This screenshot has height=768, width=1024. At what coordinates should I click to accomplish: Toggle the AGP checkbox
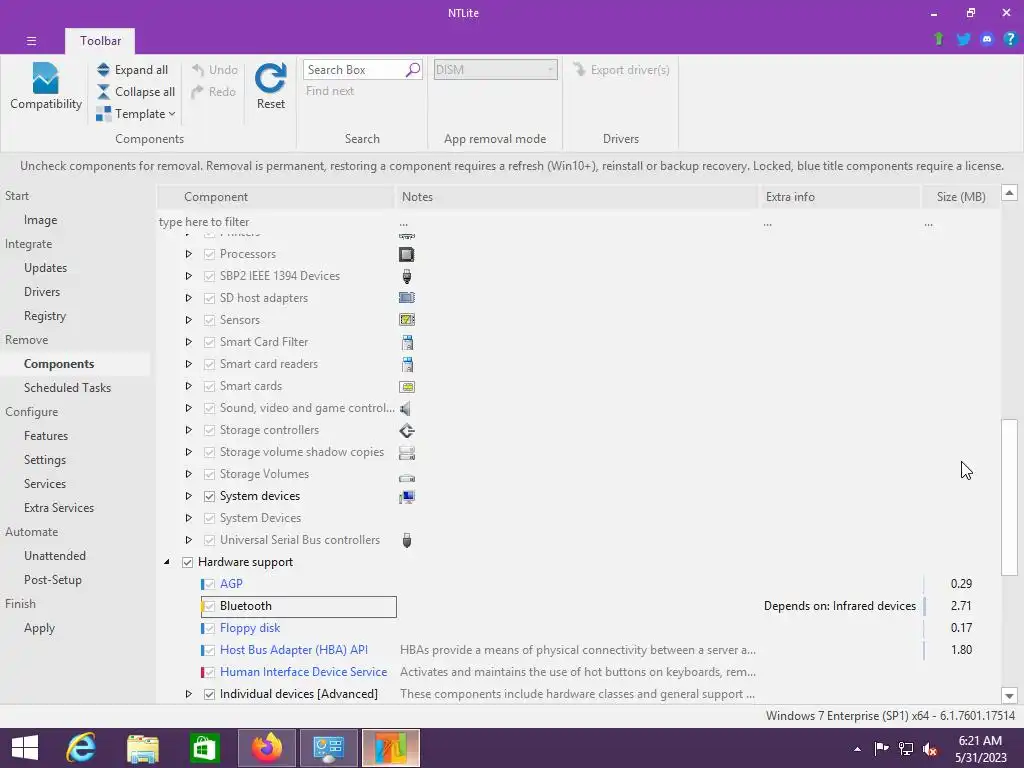point(209,584)
